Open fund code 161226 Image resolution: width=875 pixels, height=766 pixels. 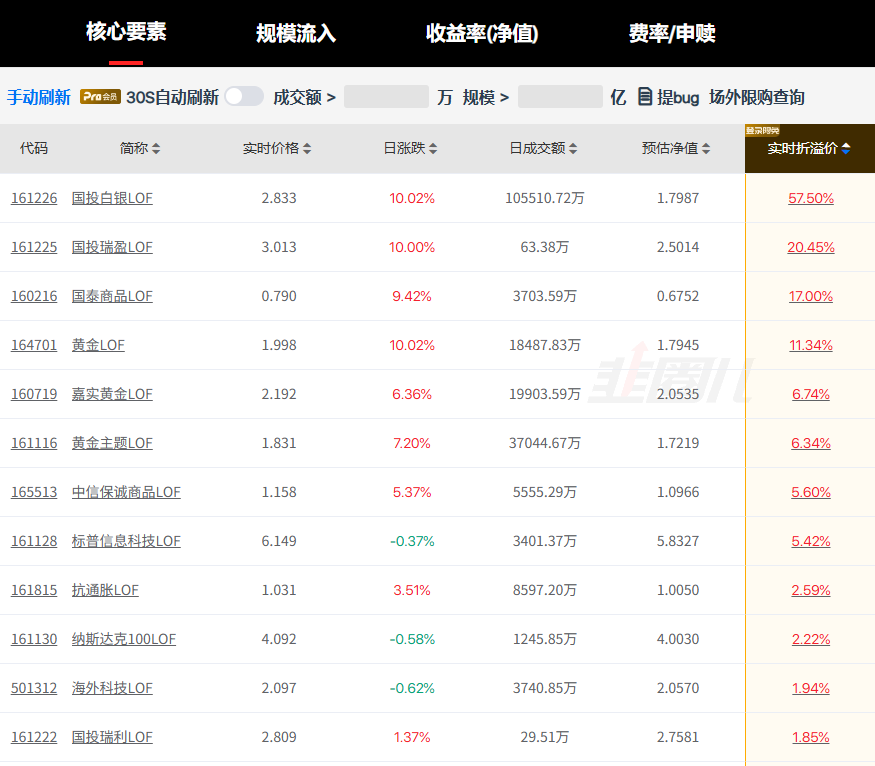[34, 198]
